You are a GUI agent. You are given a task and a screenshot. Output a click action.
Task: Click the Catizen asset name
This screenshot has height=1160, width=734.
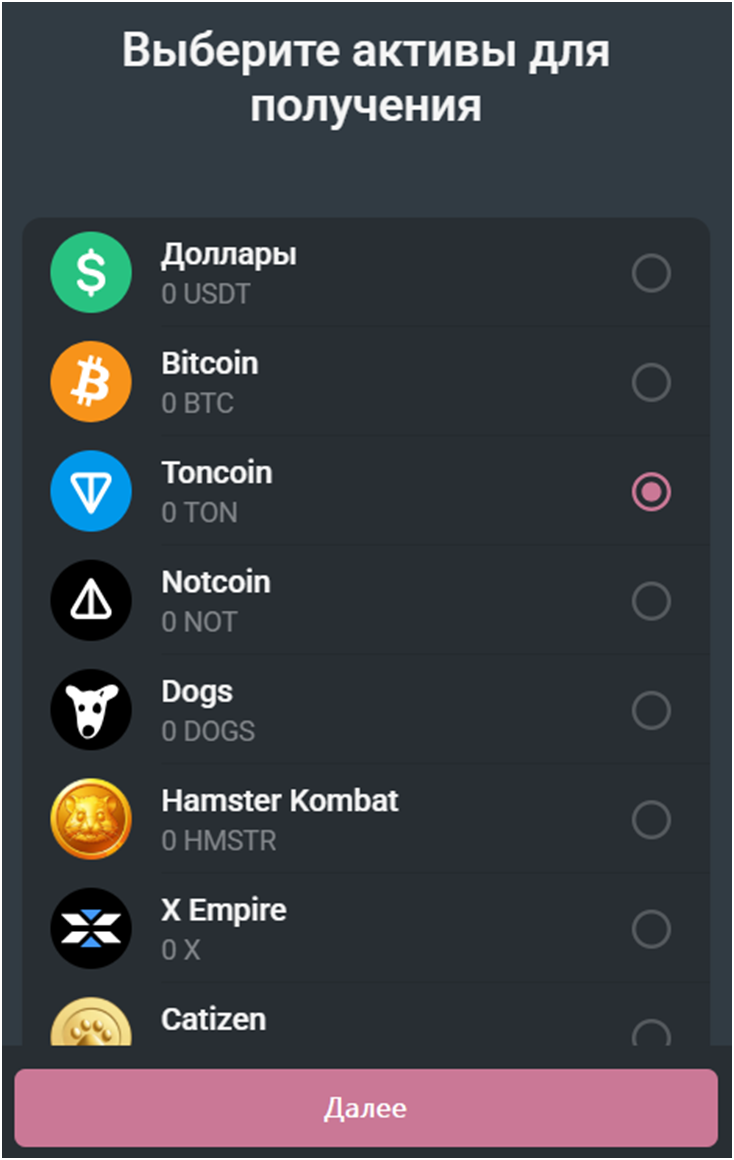coord(214,1019)
